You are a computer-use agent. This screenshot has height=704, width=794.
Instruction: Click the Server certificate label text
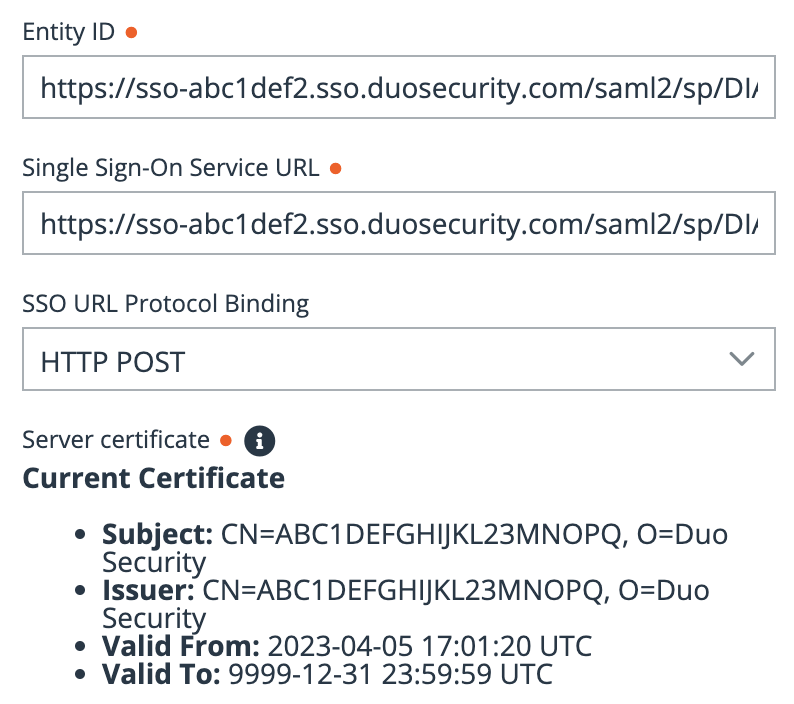point(116,440)
